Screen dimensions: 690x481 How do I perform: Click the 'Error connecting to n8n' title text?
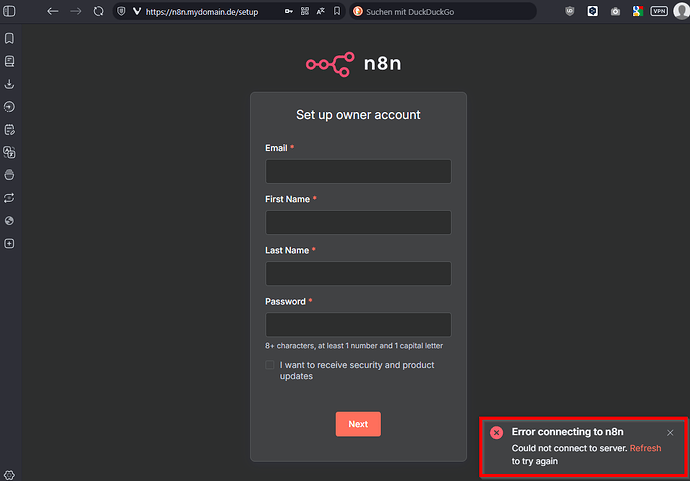pyautogui.click(x=567, y=432)
